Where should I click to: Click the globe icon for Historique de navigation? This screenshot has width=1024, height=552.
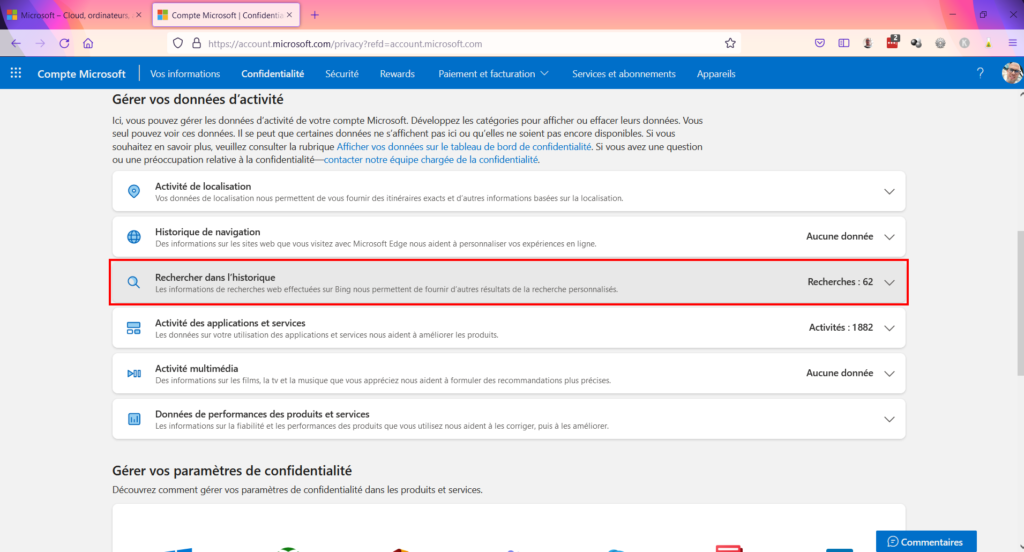[x=134, y=236]
